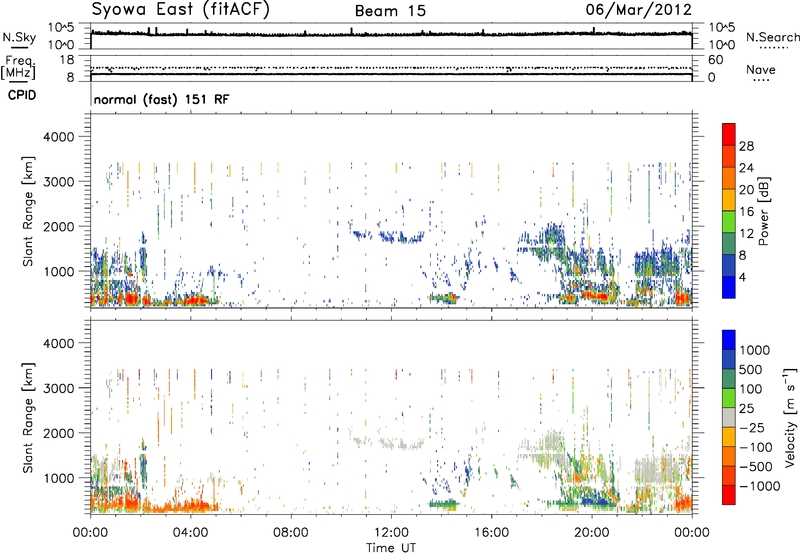Click the '-500' tick on Velocity colorbar

point(756,466)
